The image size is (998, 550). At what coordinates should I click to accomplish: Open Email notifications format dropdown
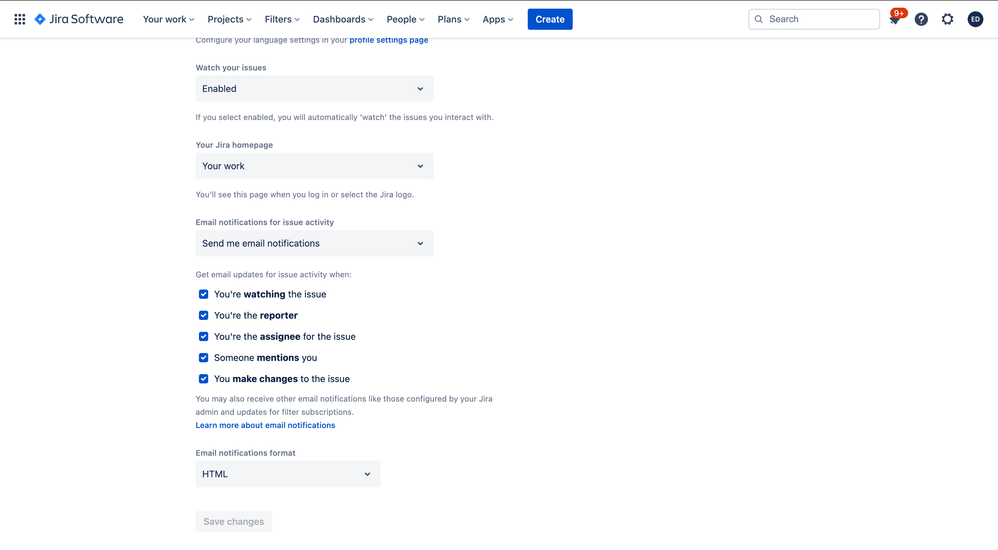click(x=288, y=474)
